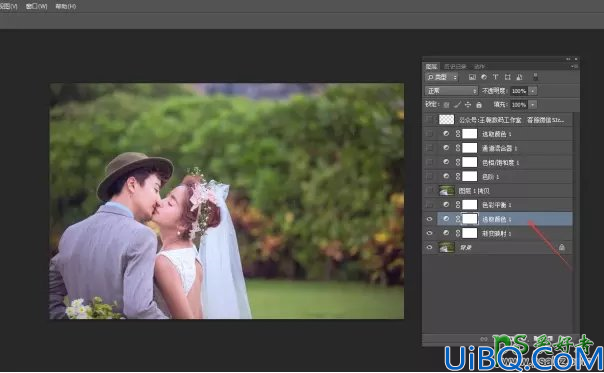The height and width of the screenshot is (373, 604).
Task: Show the 公众号 text watermark layer
Action: 429,119
